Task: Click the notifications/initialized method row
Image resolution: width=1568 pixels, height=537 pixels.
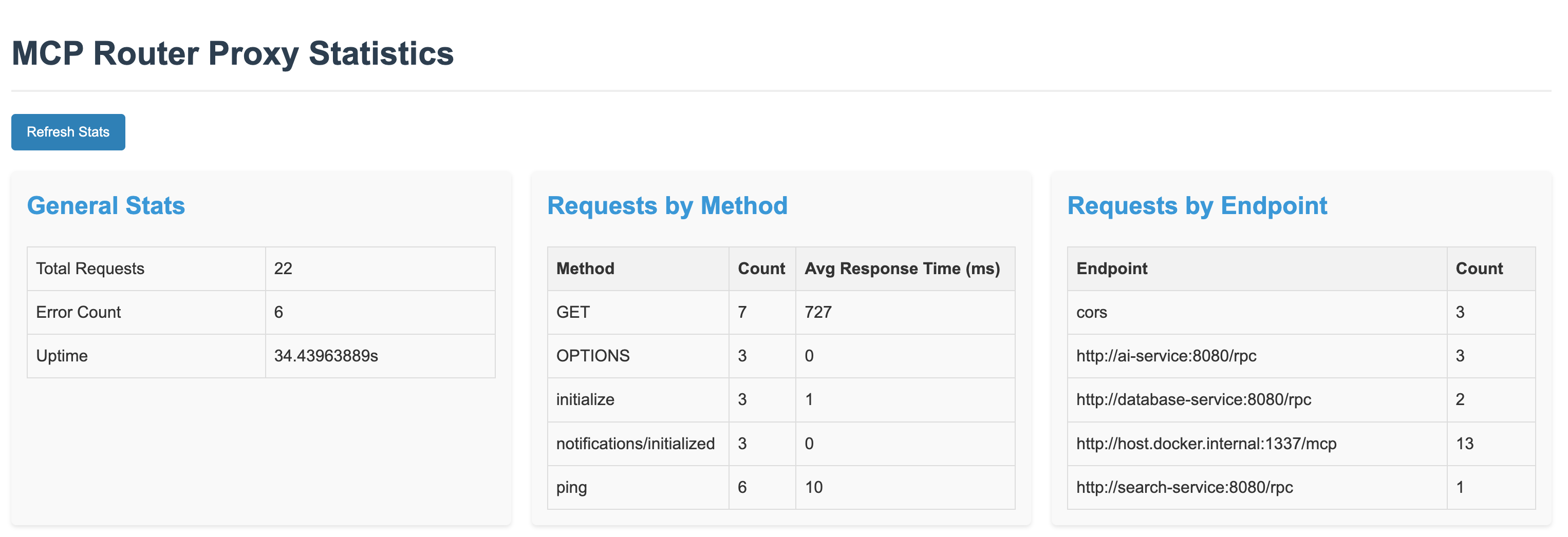Action: click(636, 444)
